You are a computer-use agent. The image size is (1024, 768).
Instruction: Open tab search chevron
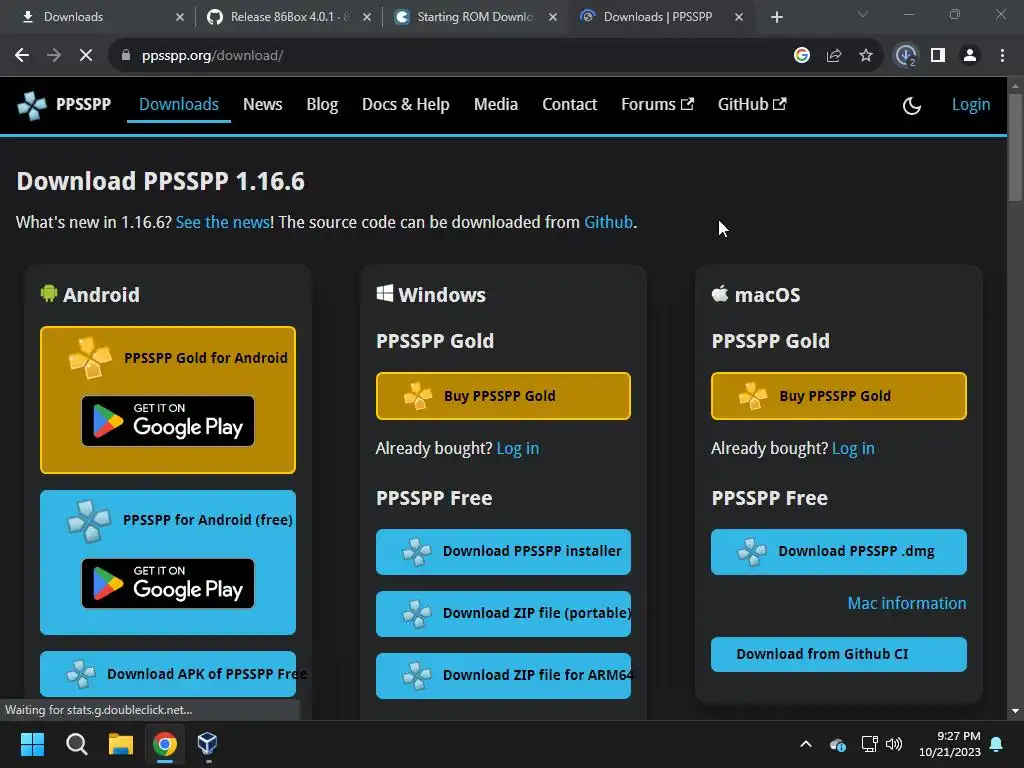[863, 14]
